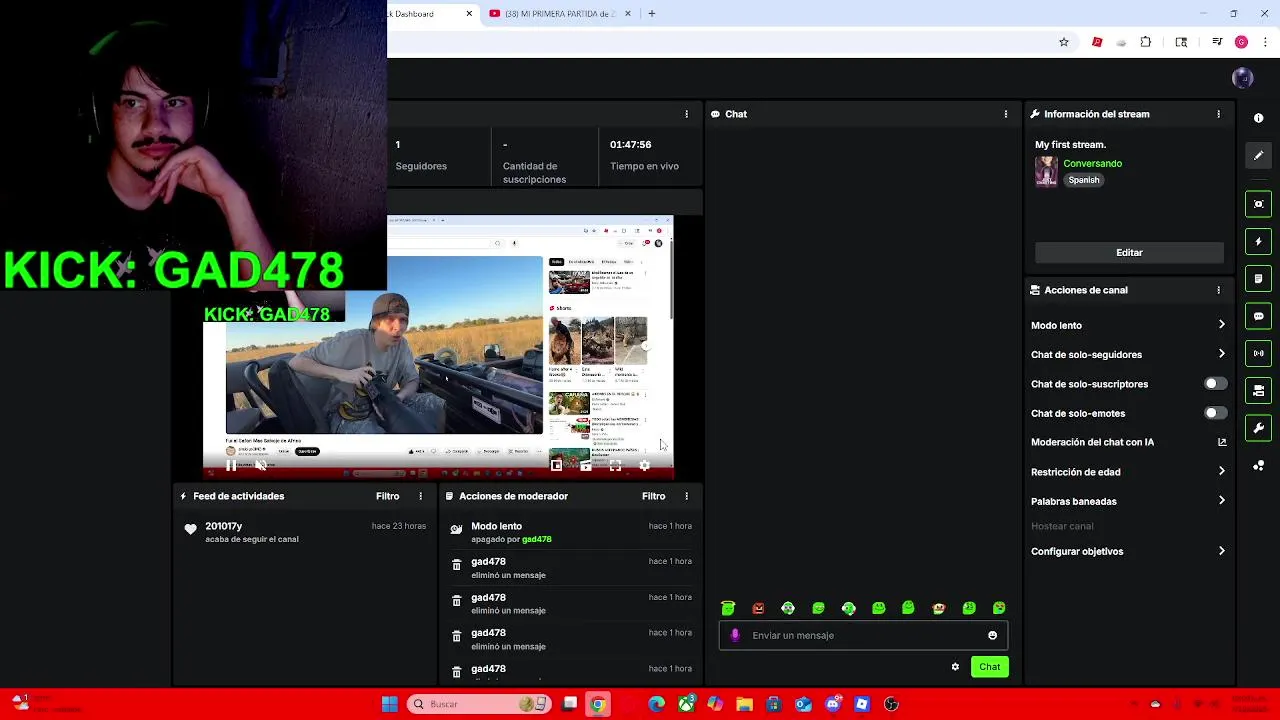Screen dimensions: 1280x720
Task: Open the notes page icon in sidebar
Action: tap(1258, 278)
